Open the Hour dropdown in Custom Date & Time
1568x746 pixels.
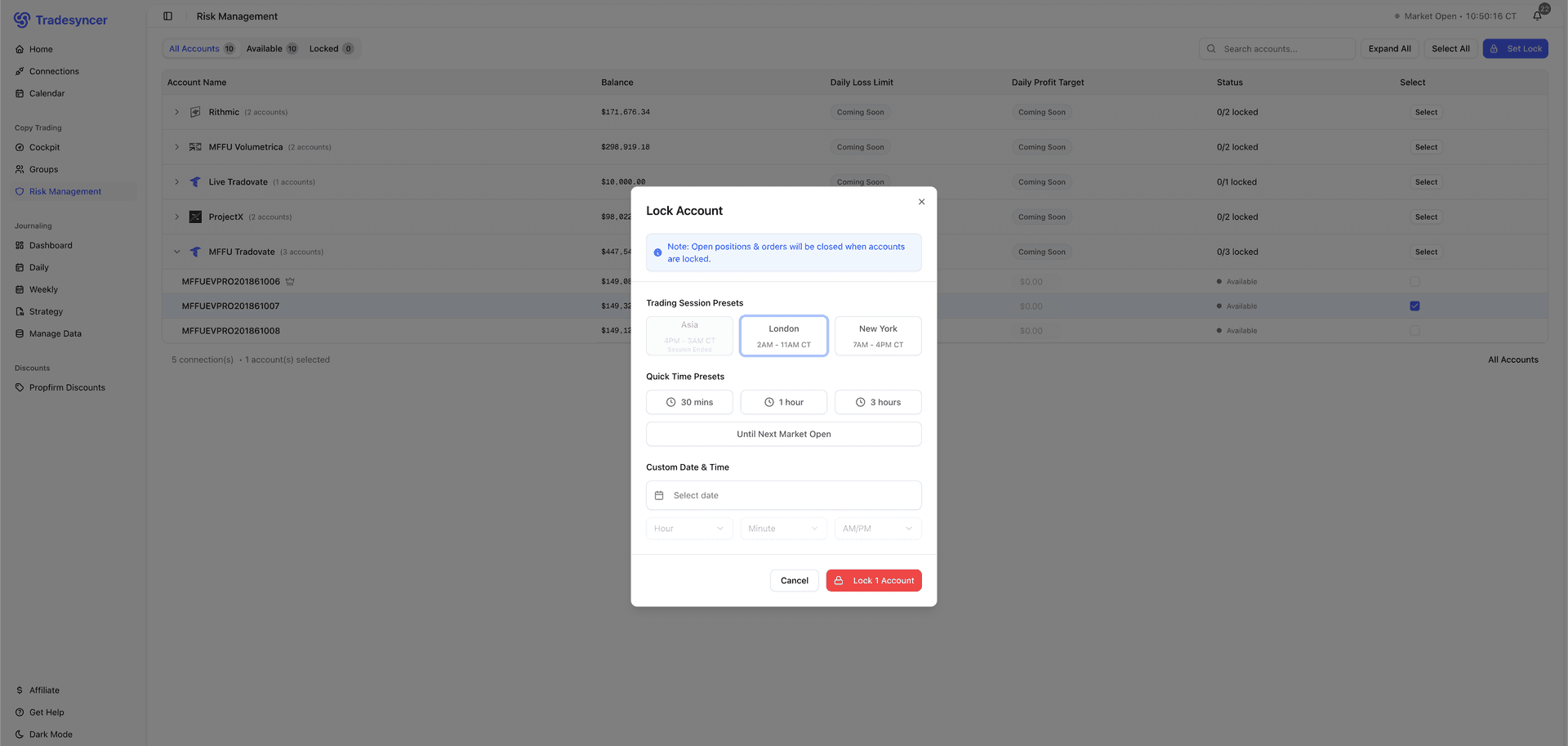688,529
